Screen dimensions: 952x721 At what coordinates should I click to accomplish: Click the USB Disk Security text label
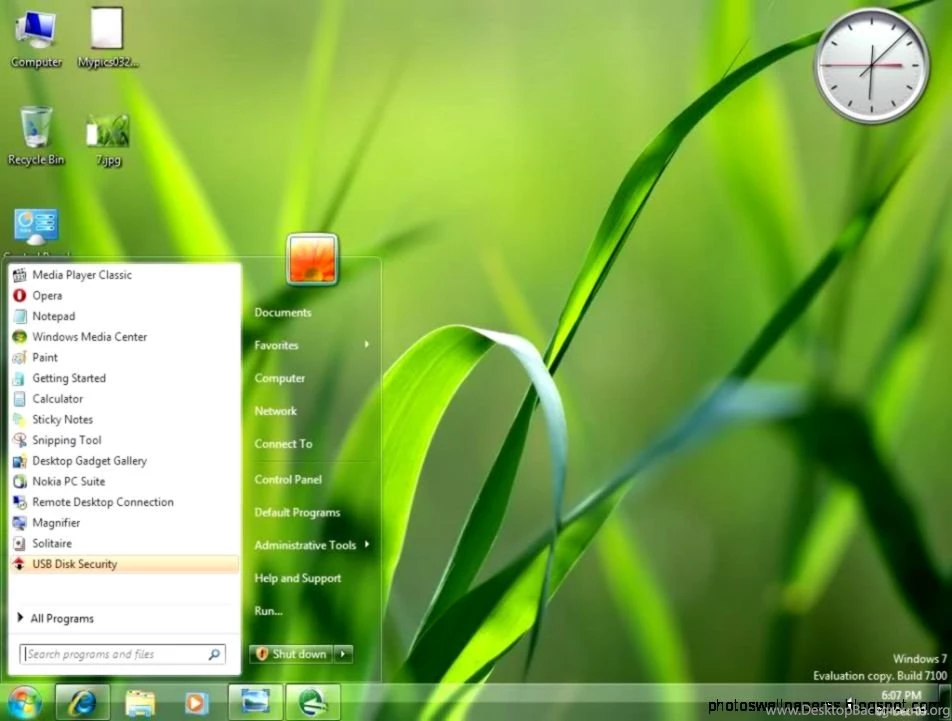(75, 564)
